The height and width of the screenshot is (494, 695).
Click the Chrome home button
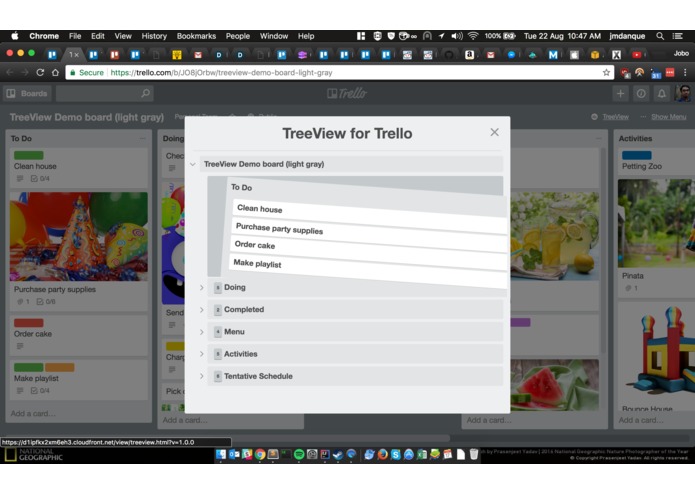coord(55,72)
